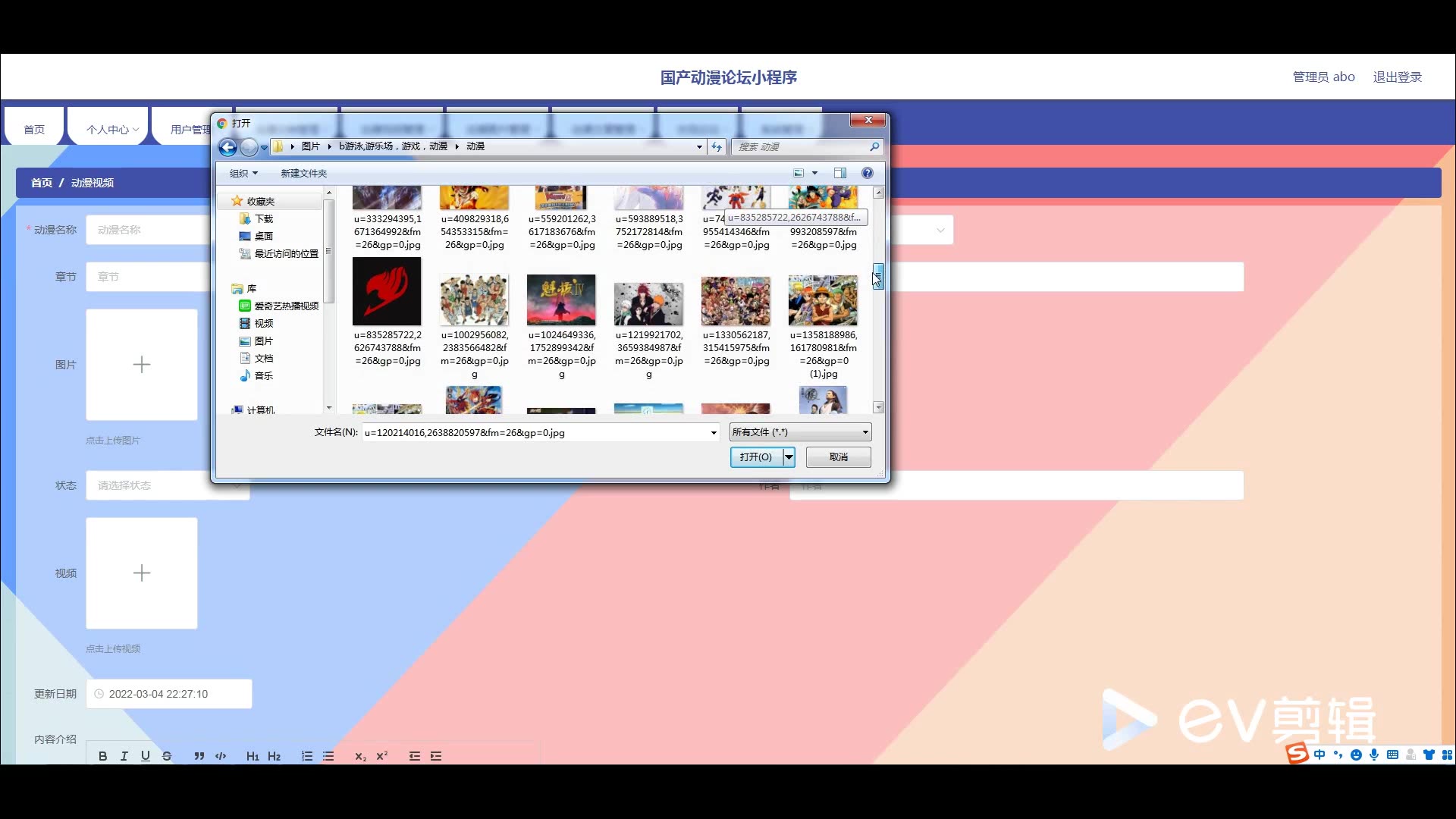Viewport: 1456px width, 819px height.
Task: Select the Fairy Tail logo thumbnail
Action: 387,291
